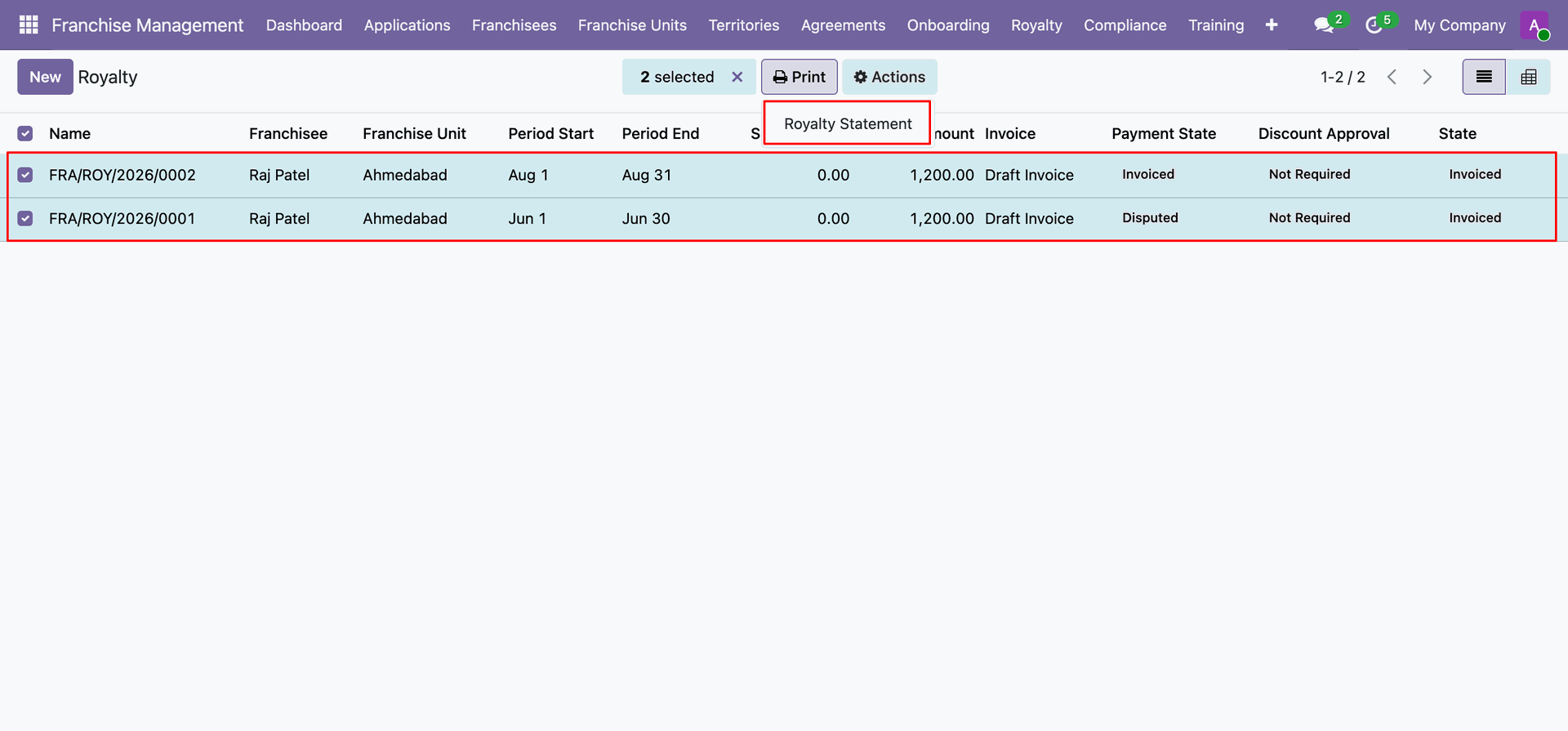Open the Franchise Units menu
The height and width of the screenshot is (731, 1568).
coord(632,25)
